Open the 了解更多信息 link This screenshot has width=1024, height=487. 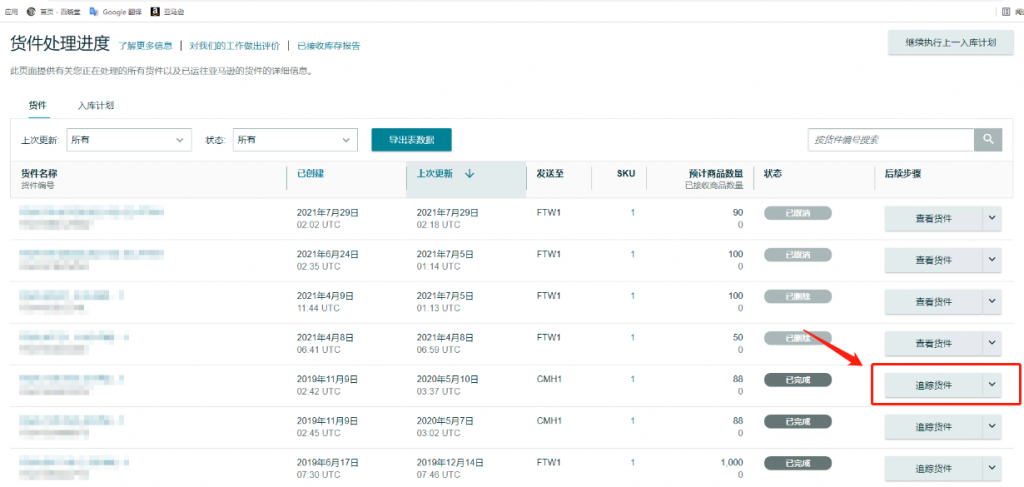pyautogui.click(x=145, y=46)
